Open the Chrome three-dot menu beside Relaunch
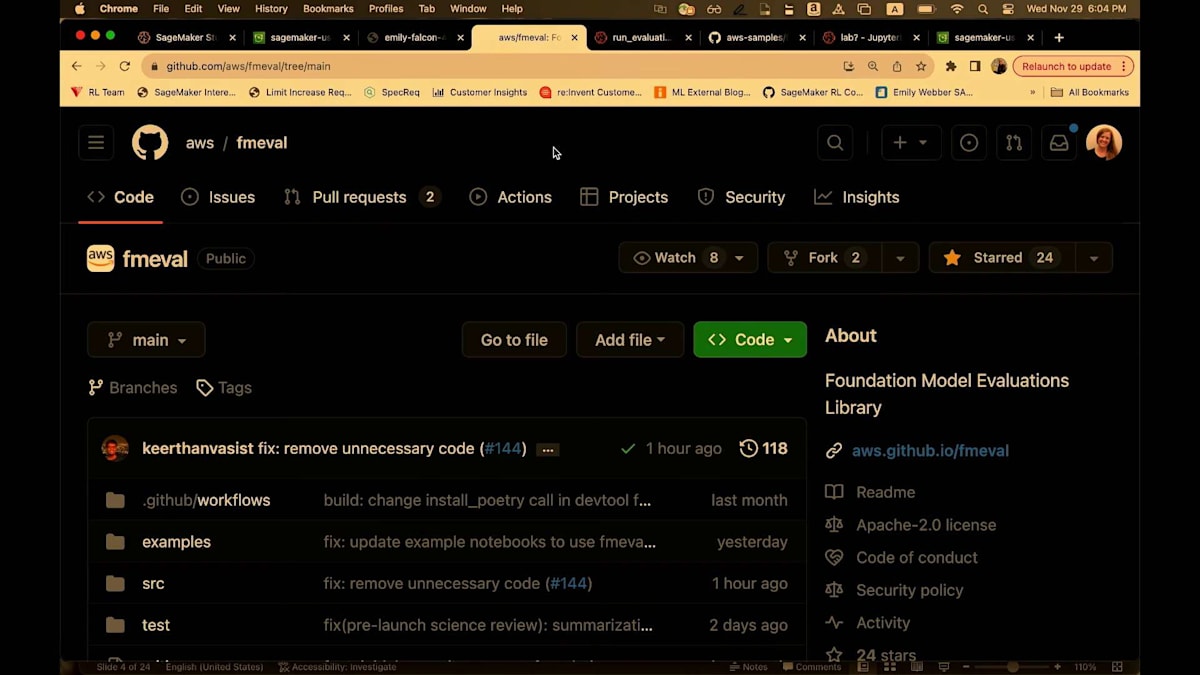 tap(1124, 66)
